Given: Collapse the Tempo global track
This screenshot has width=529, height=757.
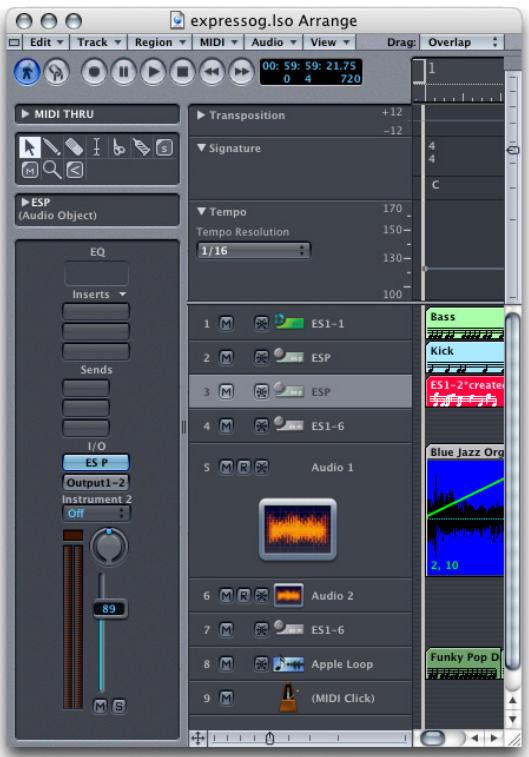Looking at the screenshot, I should (x=202, y=211).
